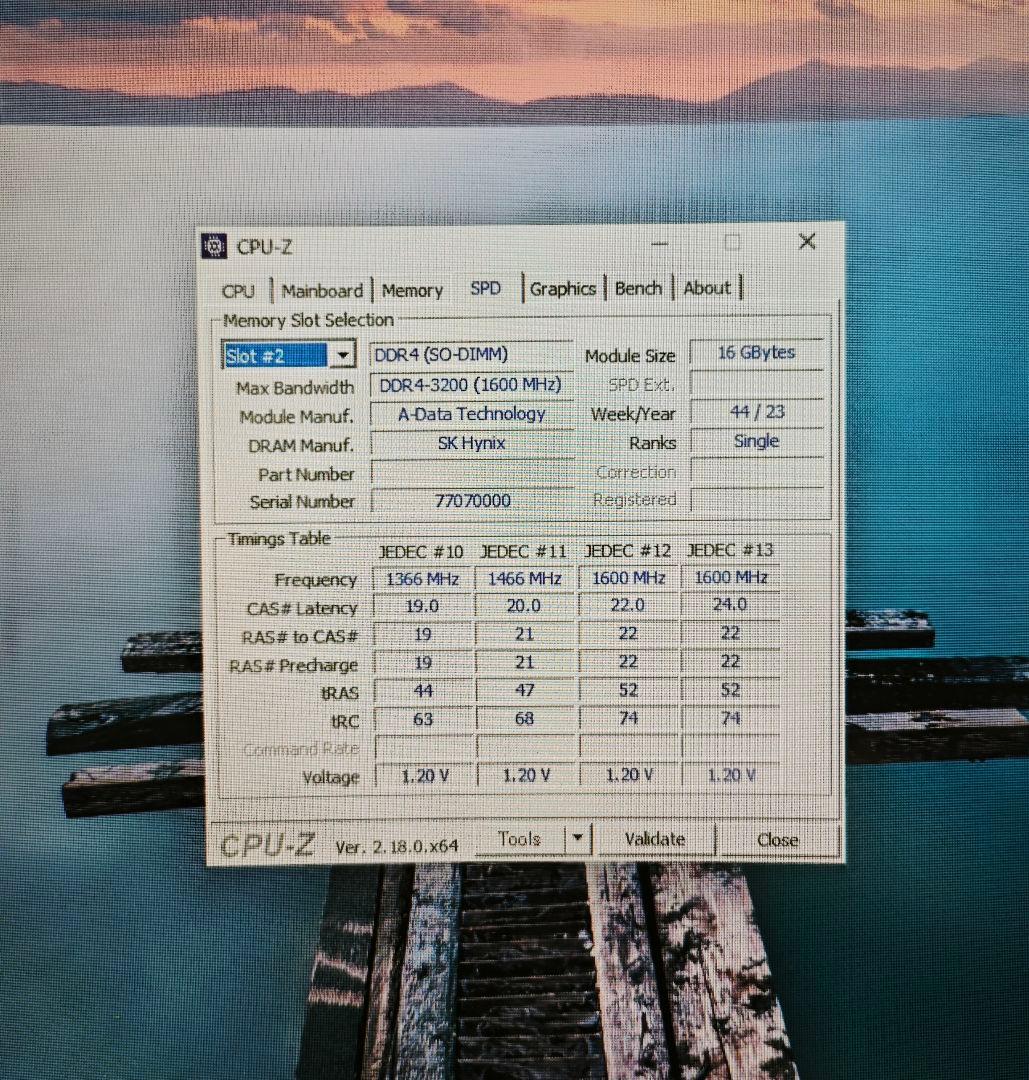Switch to the Memory tab

(412, 291)
